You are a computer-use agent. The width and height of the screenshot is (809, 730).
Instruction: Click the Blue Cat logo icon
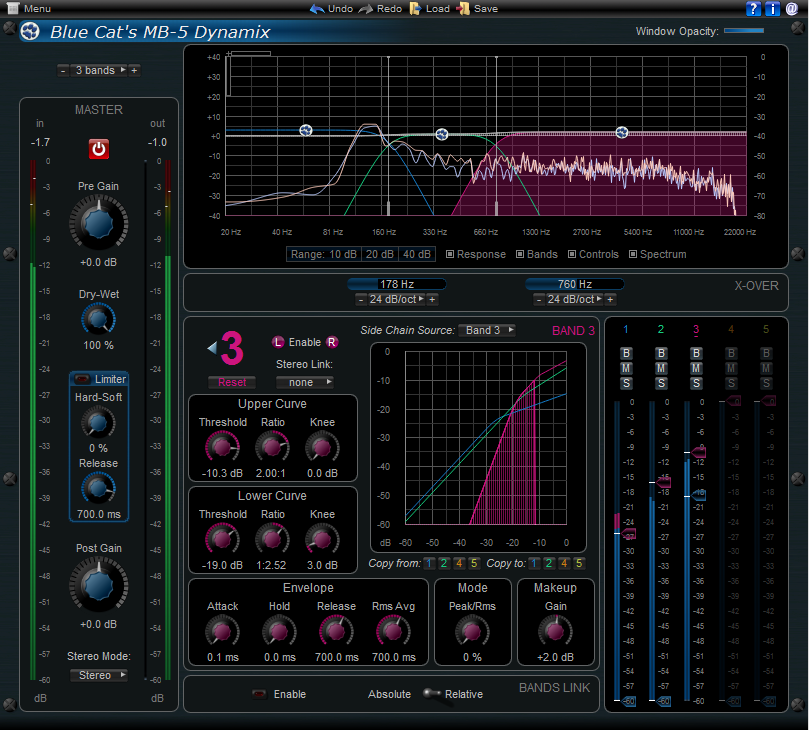(x=30, y=31)
